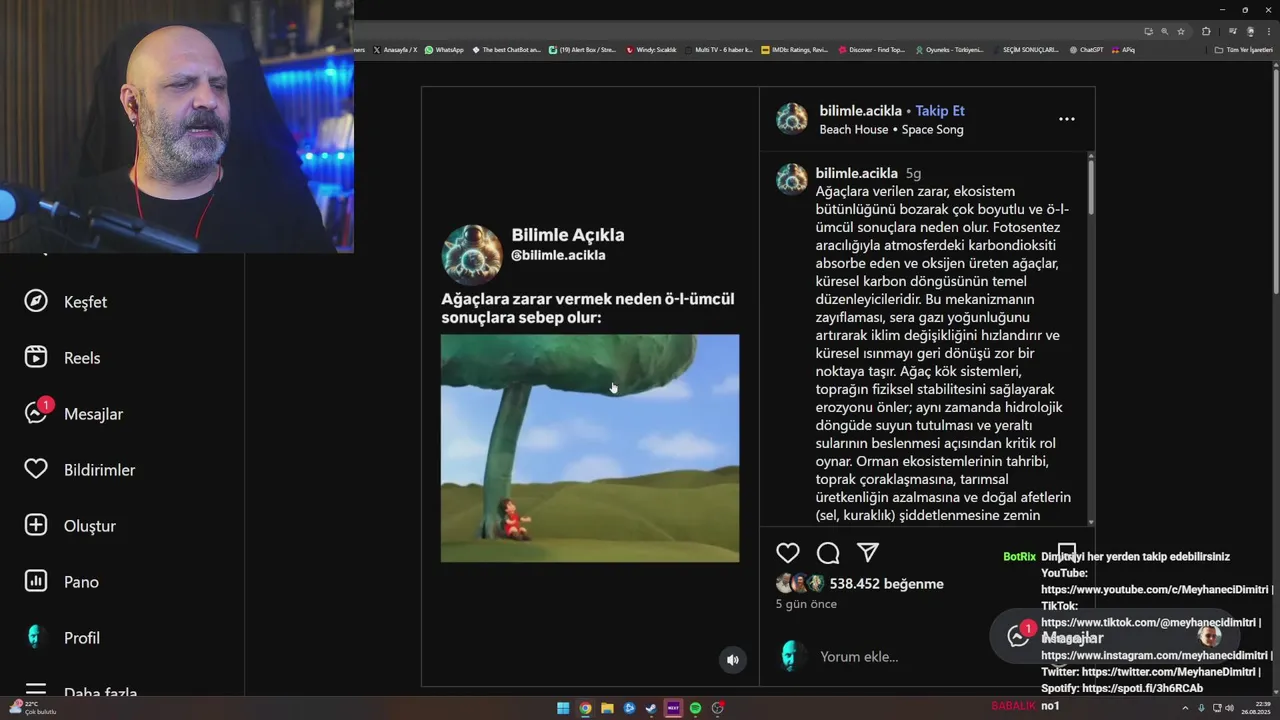Open Chrome profile avatar
Viewport: 1280px width, 720px height.
(x=1250, y=31)
